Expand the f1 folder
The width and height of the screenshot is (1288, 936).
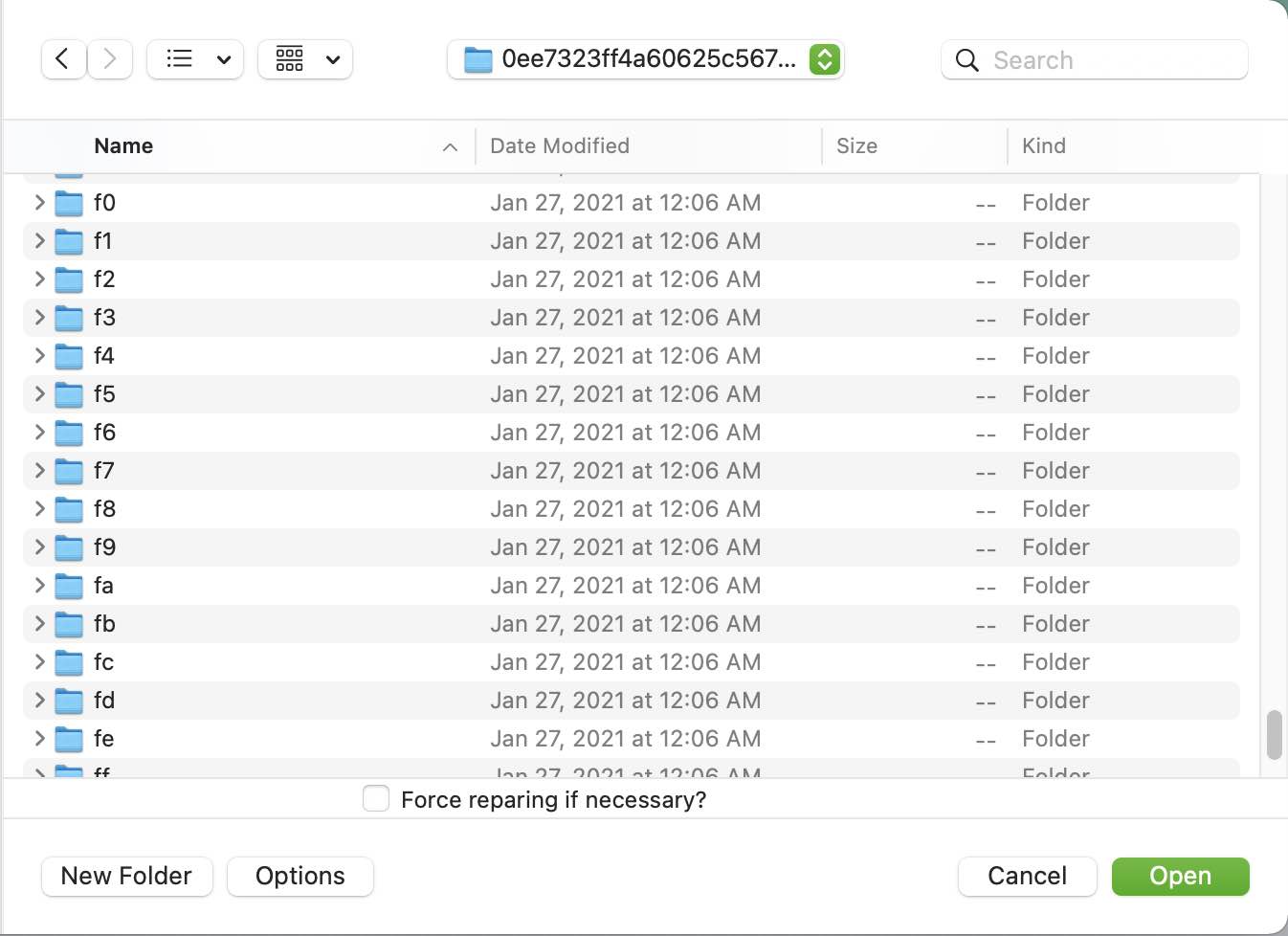pyautogui.click(x=39, y=240)
